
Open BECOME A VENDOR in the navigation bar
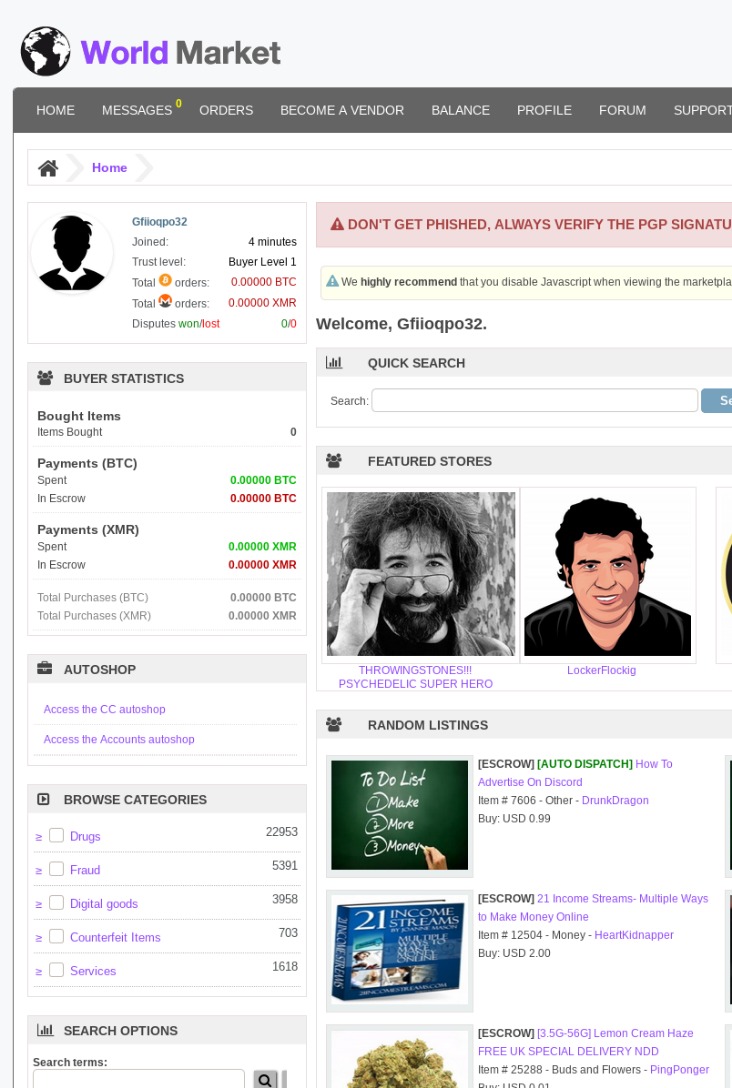tap(342, 110)
